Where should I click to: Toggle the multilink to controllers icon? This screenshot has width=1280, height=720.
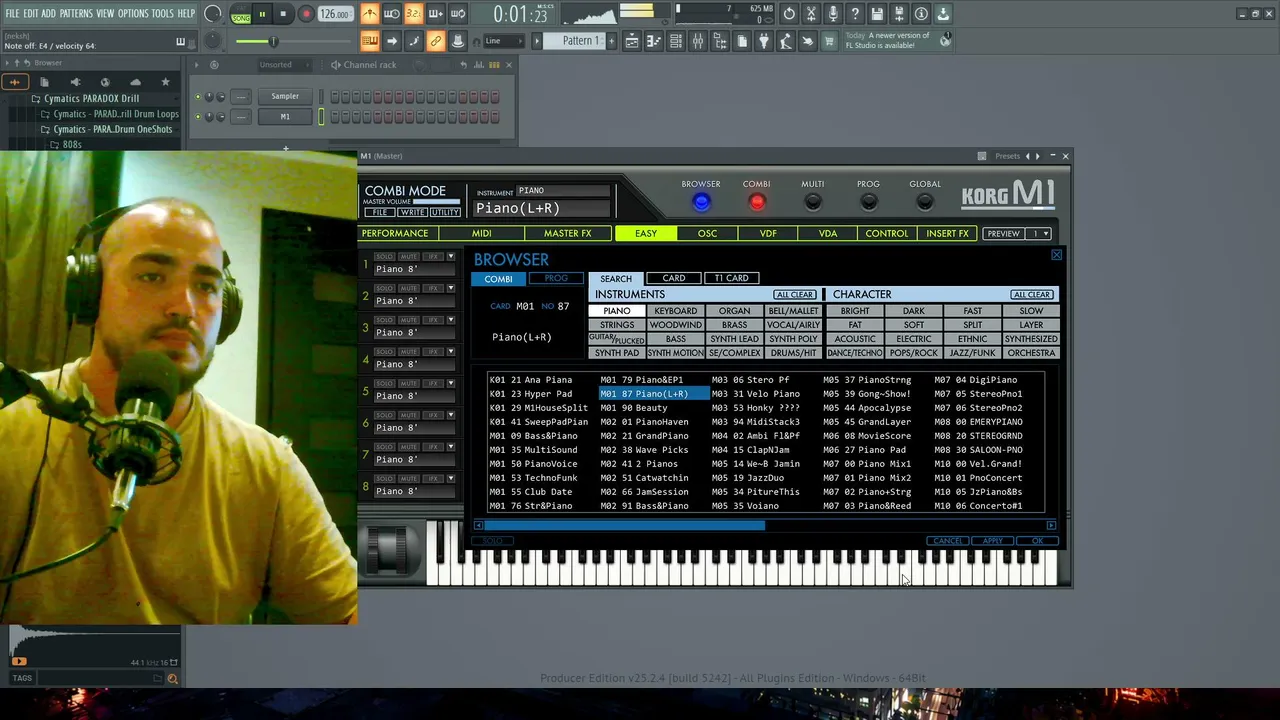point(436,41)
